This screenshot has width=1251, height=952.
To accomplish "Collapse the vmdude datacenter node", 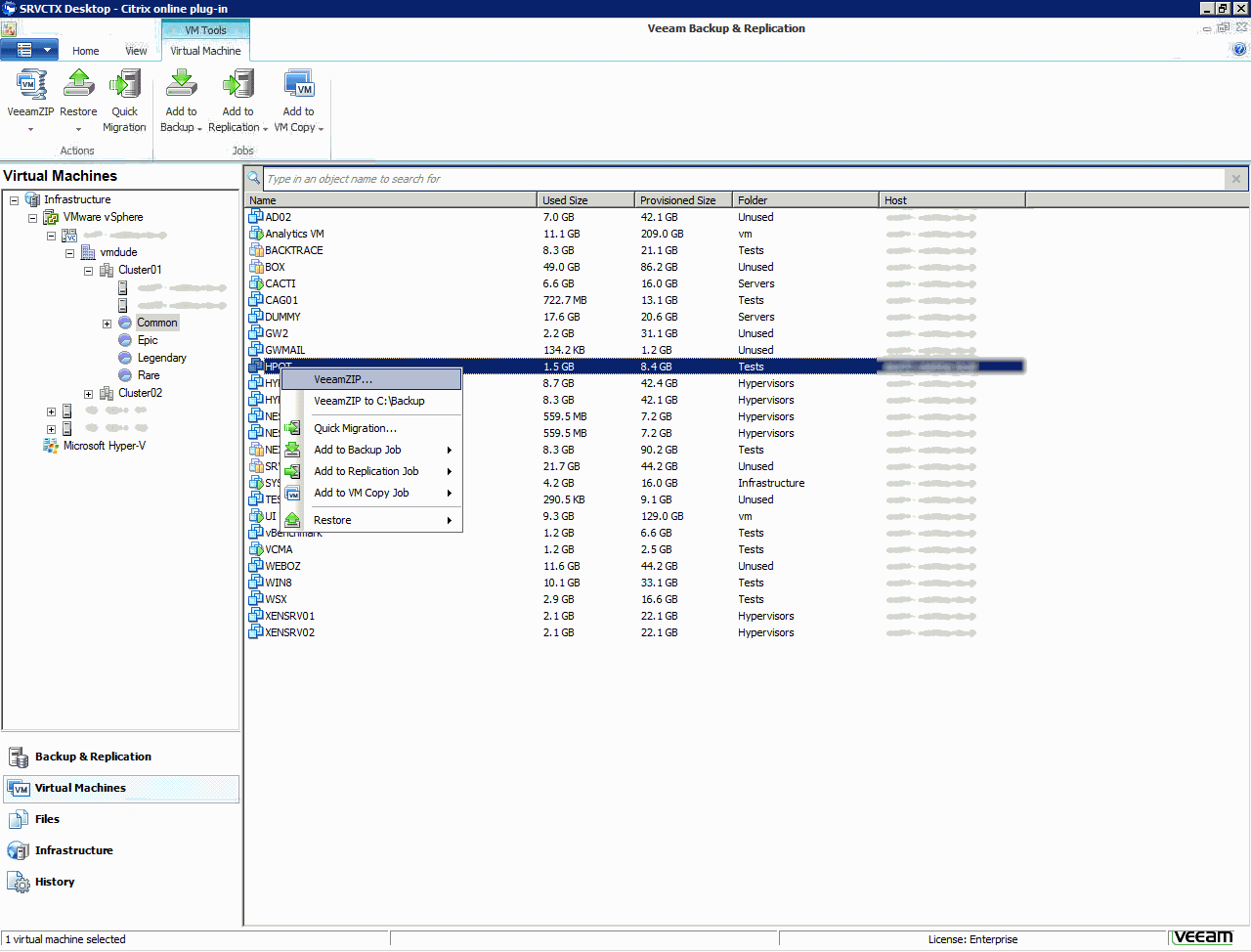I will (69, 253).
